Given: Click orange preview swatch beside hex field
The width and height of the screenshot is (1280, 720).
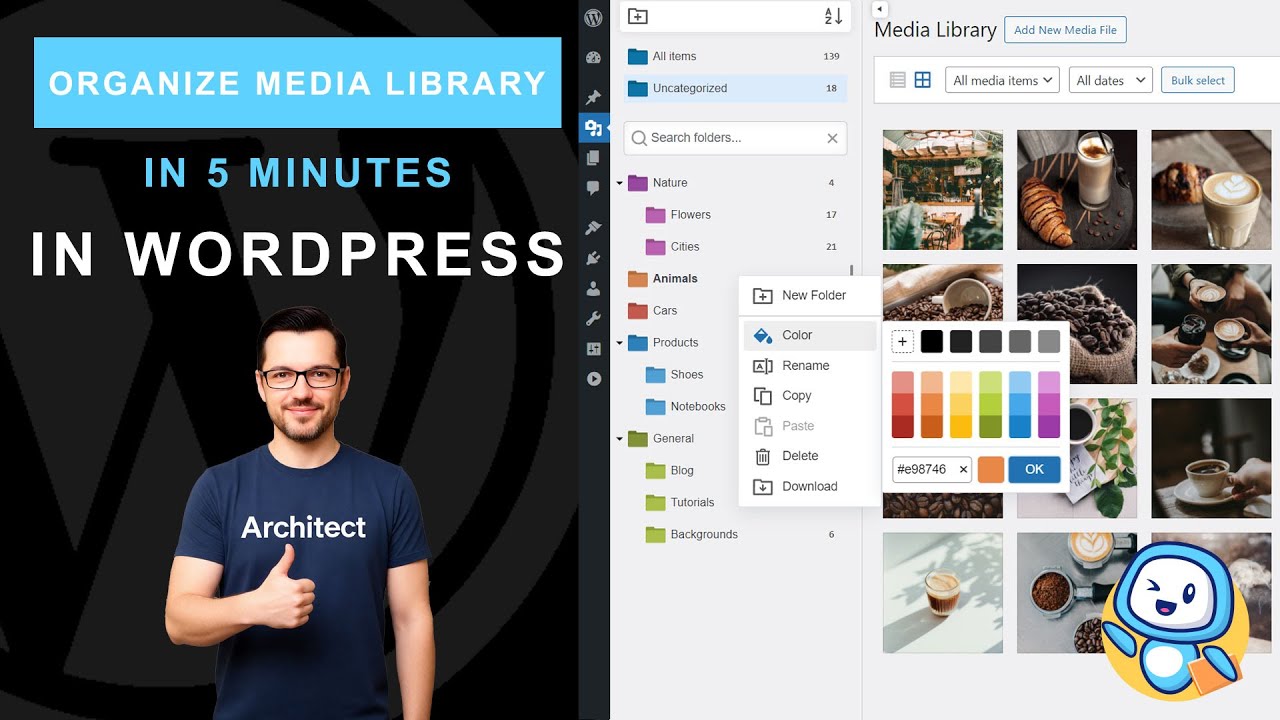Looking at the screenshot, I should 990,469.
